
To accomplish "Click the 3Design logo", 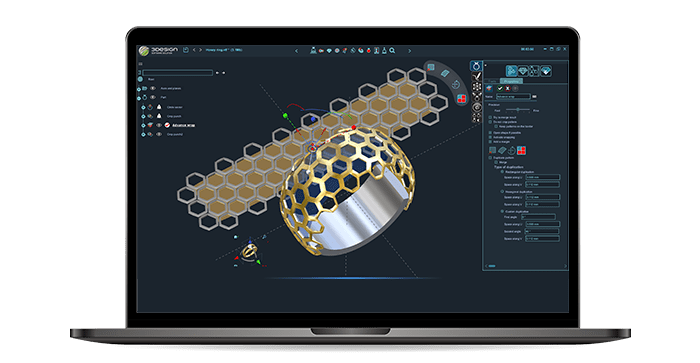I will click(x=158, y=50).
